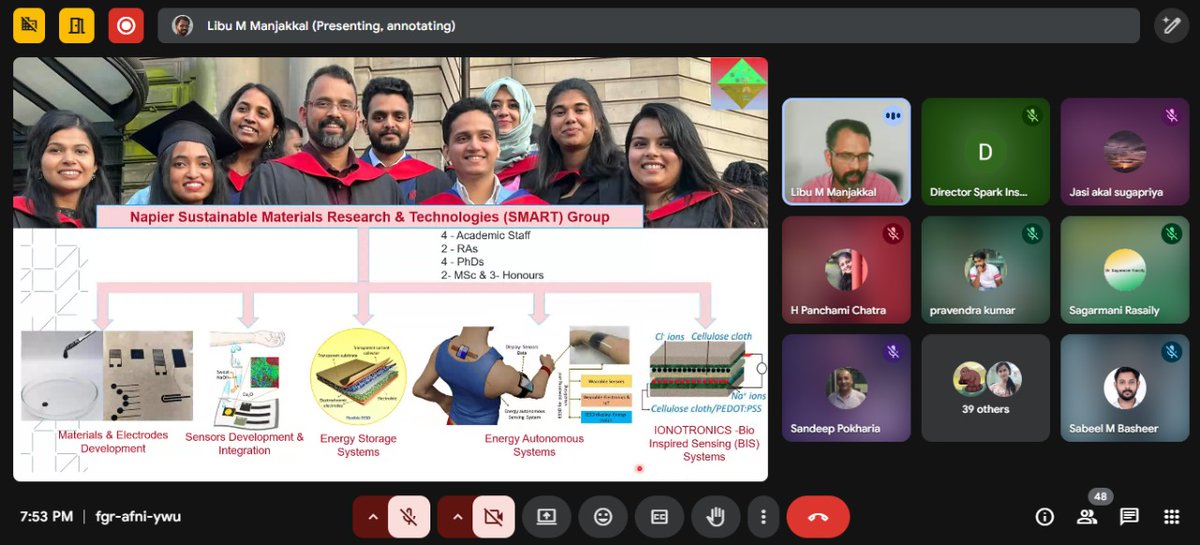Click the 7:53 PM time display
1200x545 pixels.
[x=46, y=517]
